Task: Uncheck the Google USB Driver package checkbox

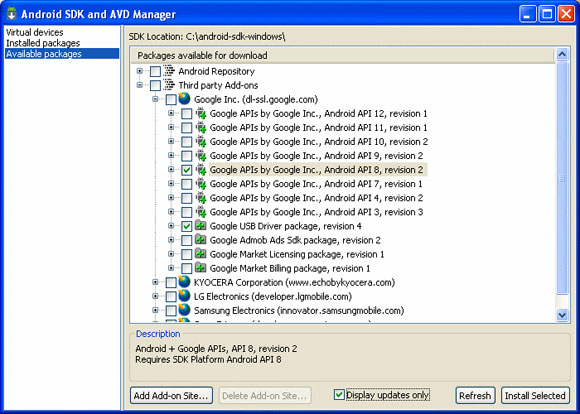Action: (x=186, y=226)
